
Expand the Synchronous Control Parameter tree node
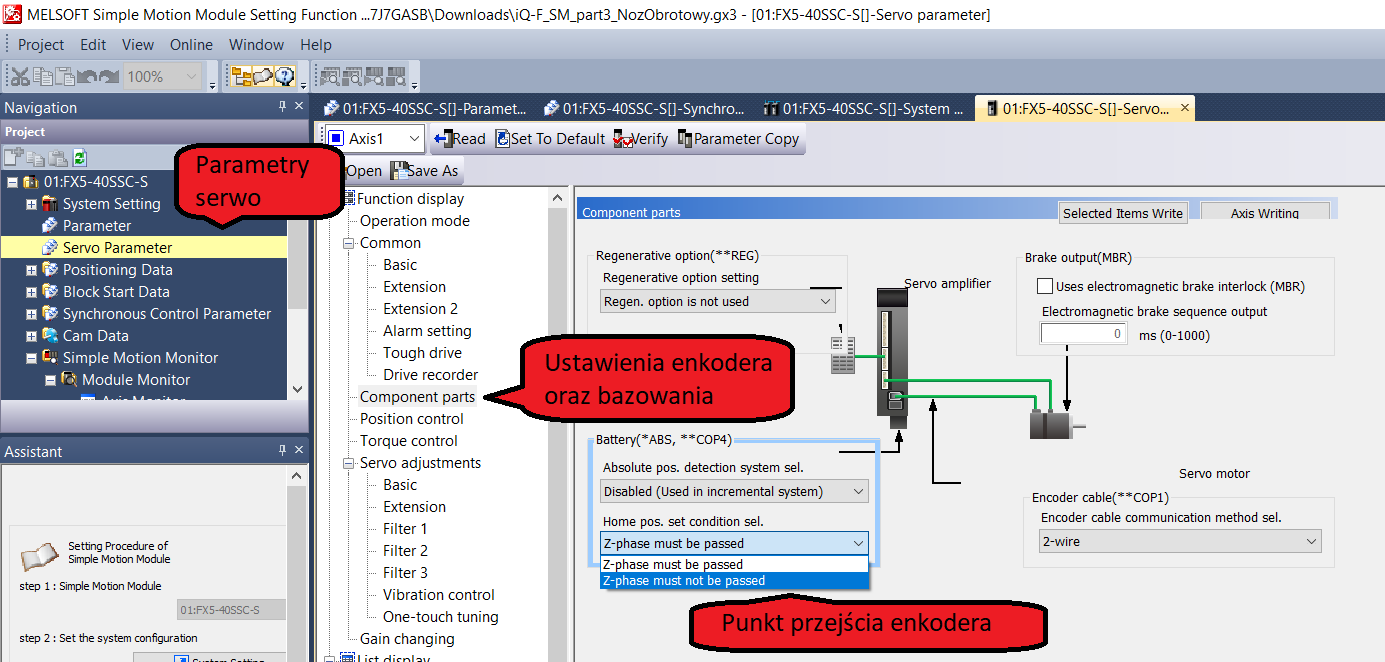[x=31, y=314]
